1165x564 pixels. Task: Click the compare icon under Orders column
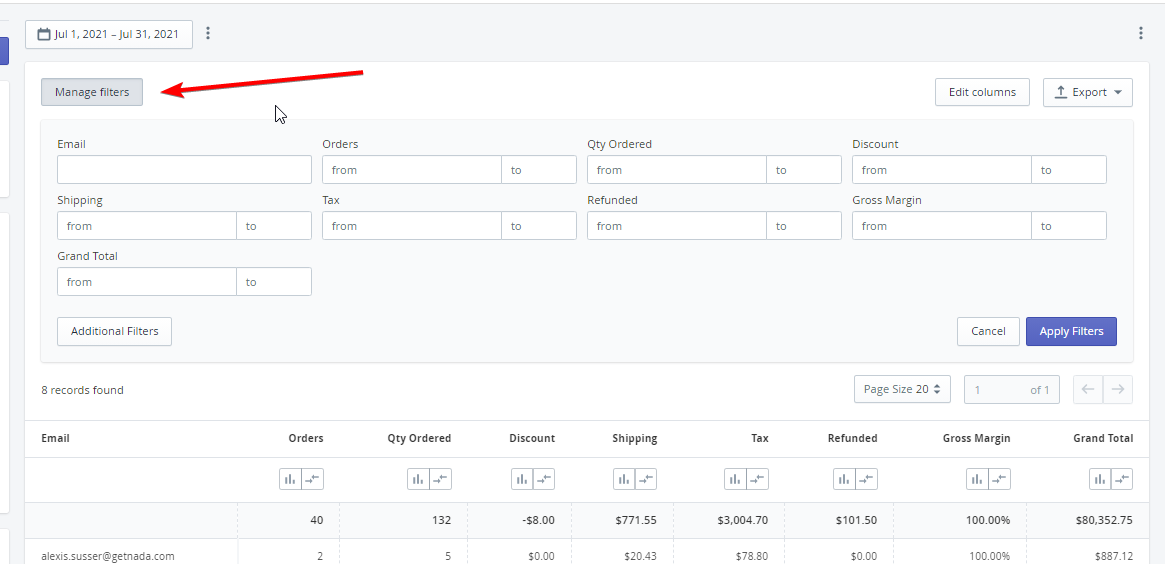coord(313,479)
